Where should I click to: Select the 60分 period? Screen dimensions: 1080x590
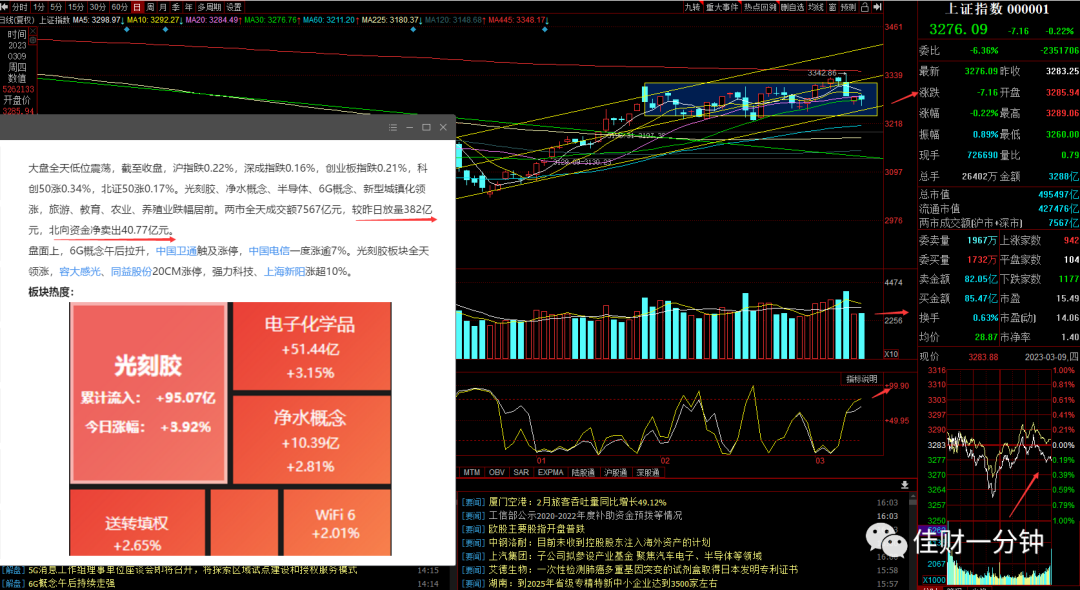(120, 7)
